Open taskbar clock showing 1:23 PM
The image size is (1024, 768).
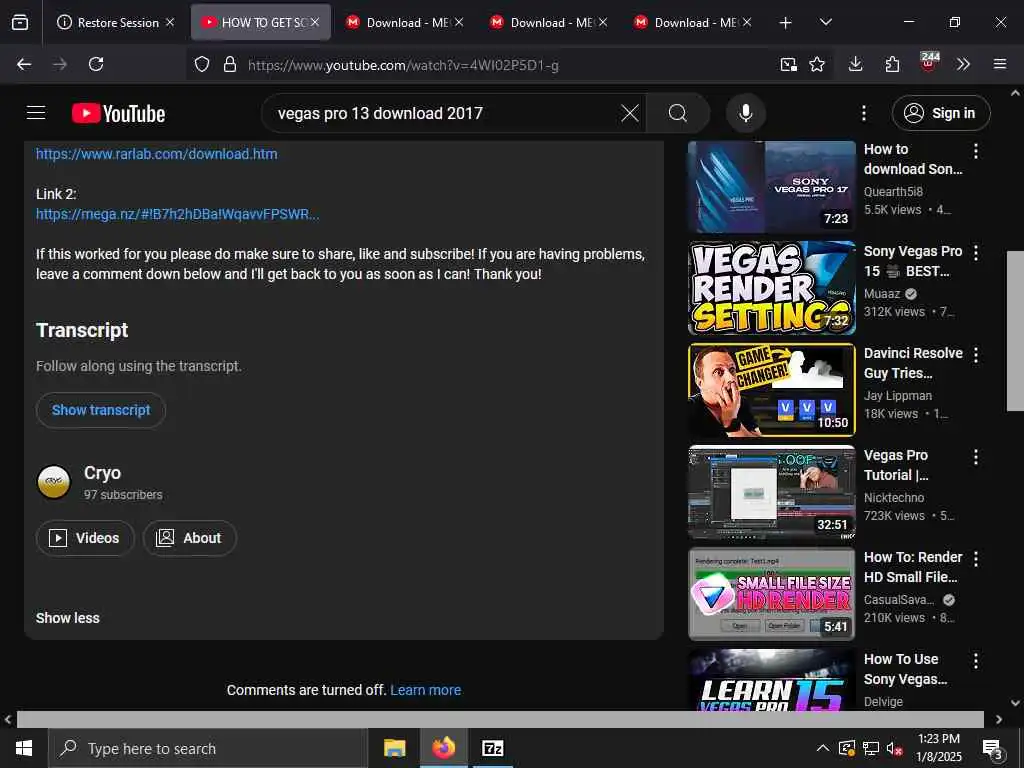pos(939,748)
